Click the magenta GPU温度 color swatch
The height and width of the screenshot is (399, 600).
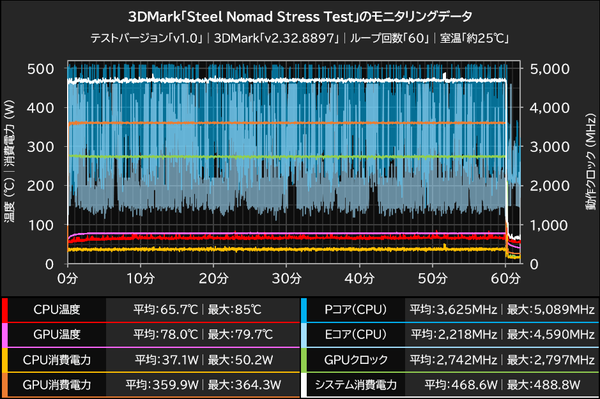point(5,335)
